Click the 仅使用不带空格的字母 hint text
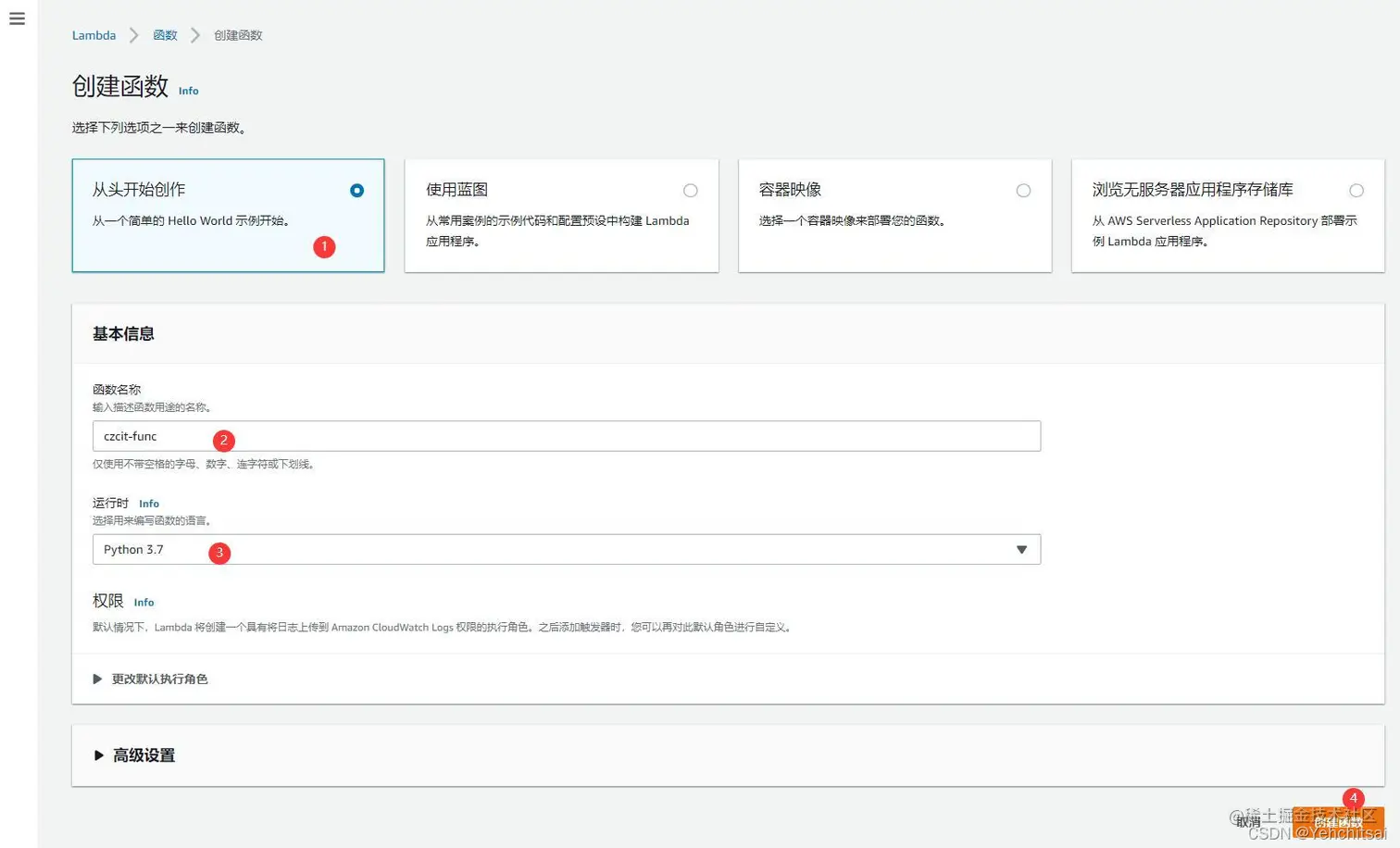This screenshot has height=848, width=1400. coord(206,465)
